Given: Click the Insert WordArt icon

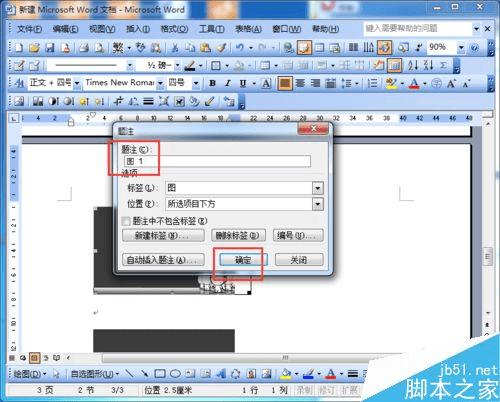Looking at the screenshot, I should click(221, 374).
